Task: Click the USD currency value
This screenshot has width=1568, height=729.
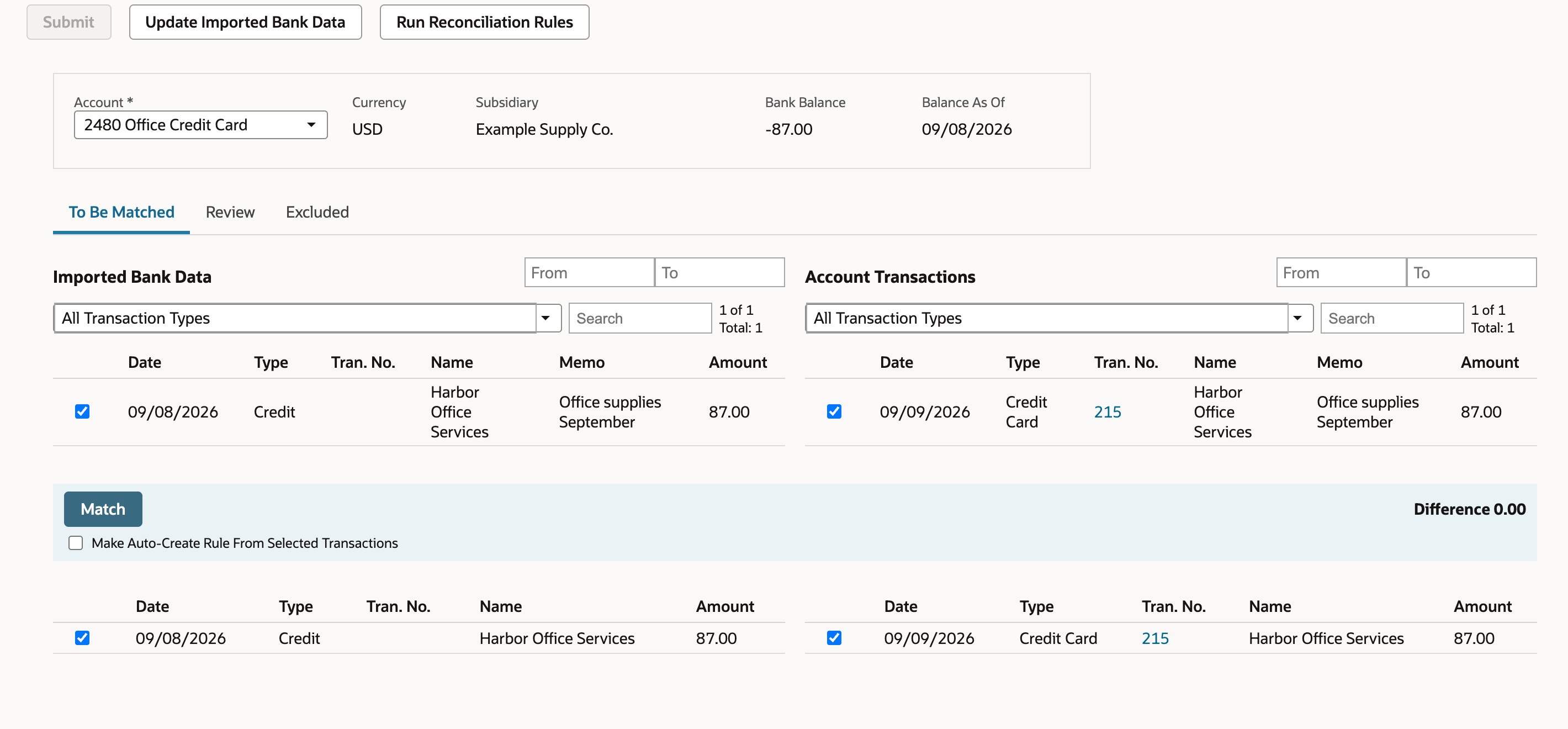Action: pos(367,129)
